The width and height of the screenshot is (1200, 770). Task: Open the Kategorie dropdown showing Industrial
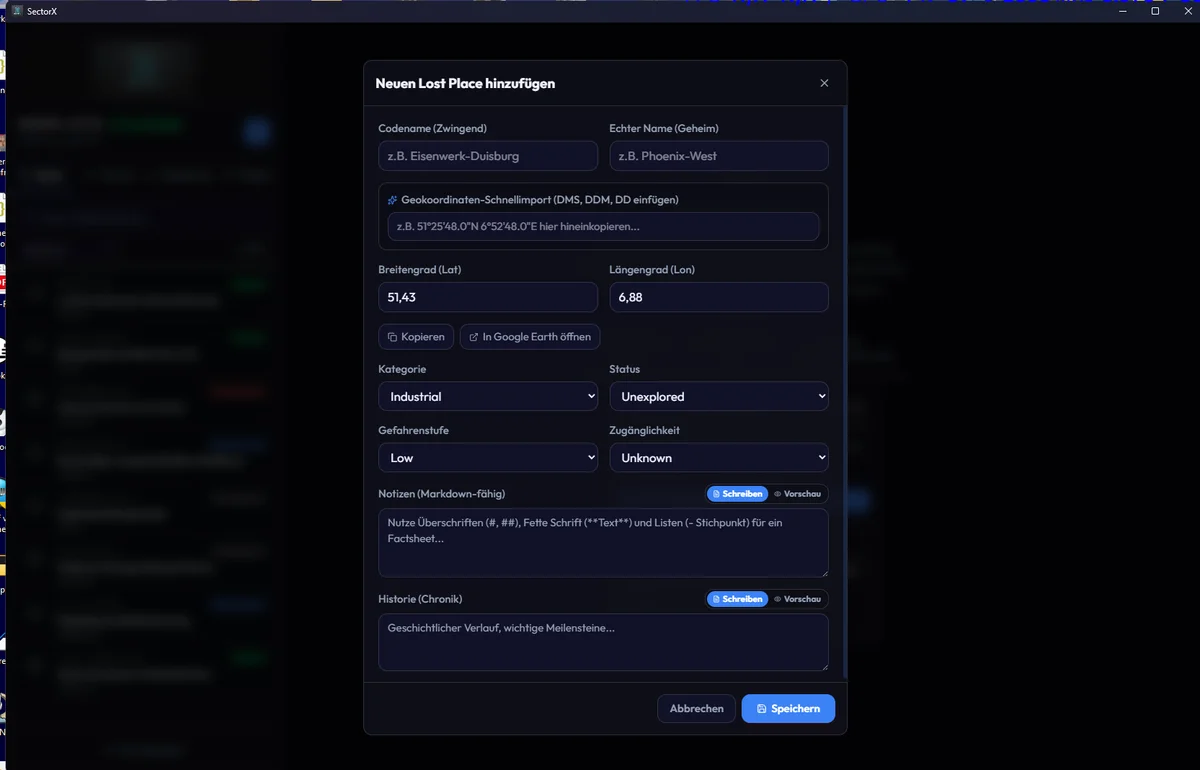pos(488,397)
